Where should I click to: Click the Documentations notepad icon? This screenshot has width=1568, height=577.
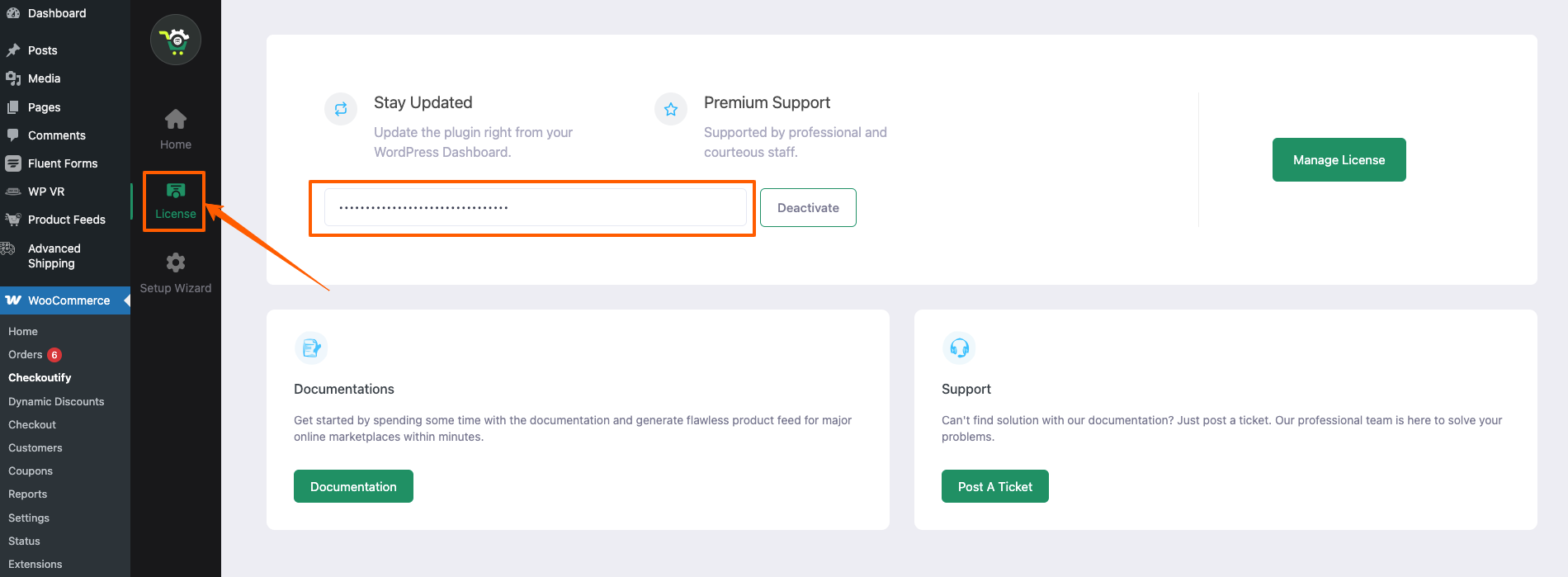coord(311,348)
